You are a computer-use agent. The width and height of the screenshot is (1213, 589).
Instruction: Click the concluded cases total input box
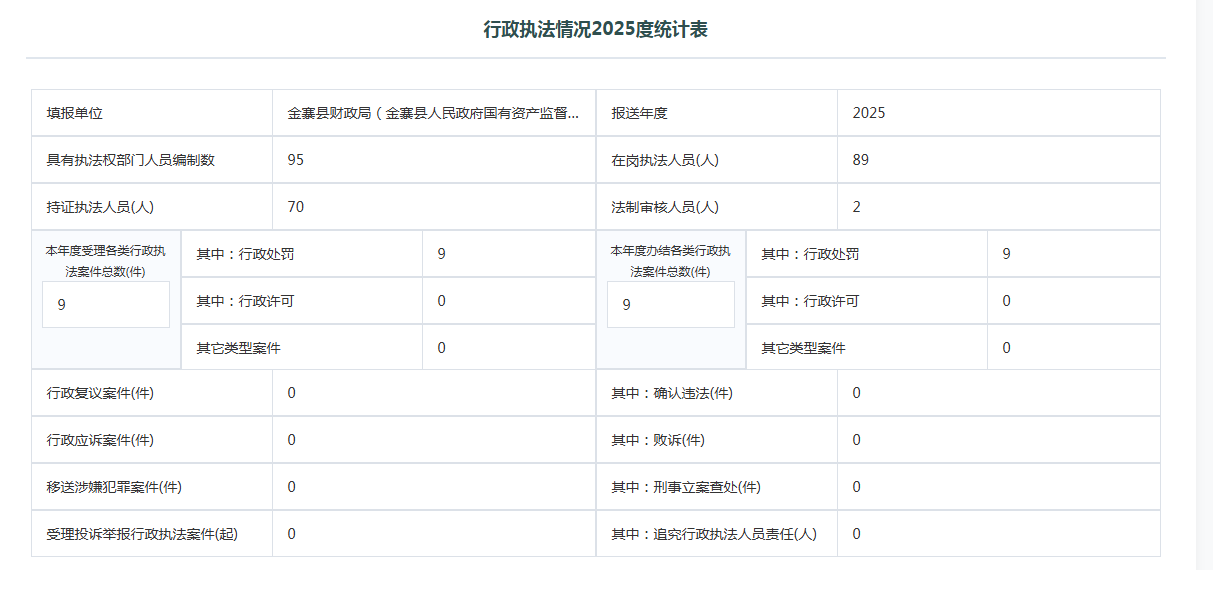click(x=670, y=305)
